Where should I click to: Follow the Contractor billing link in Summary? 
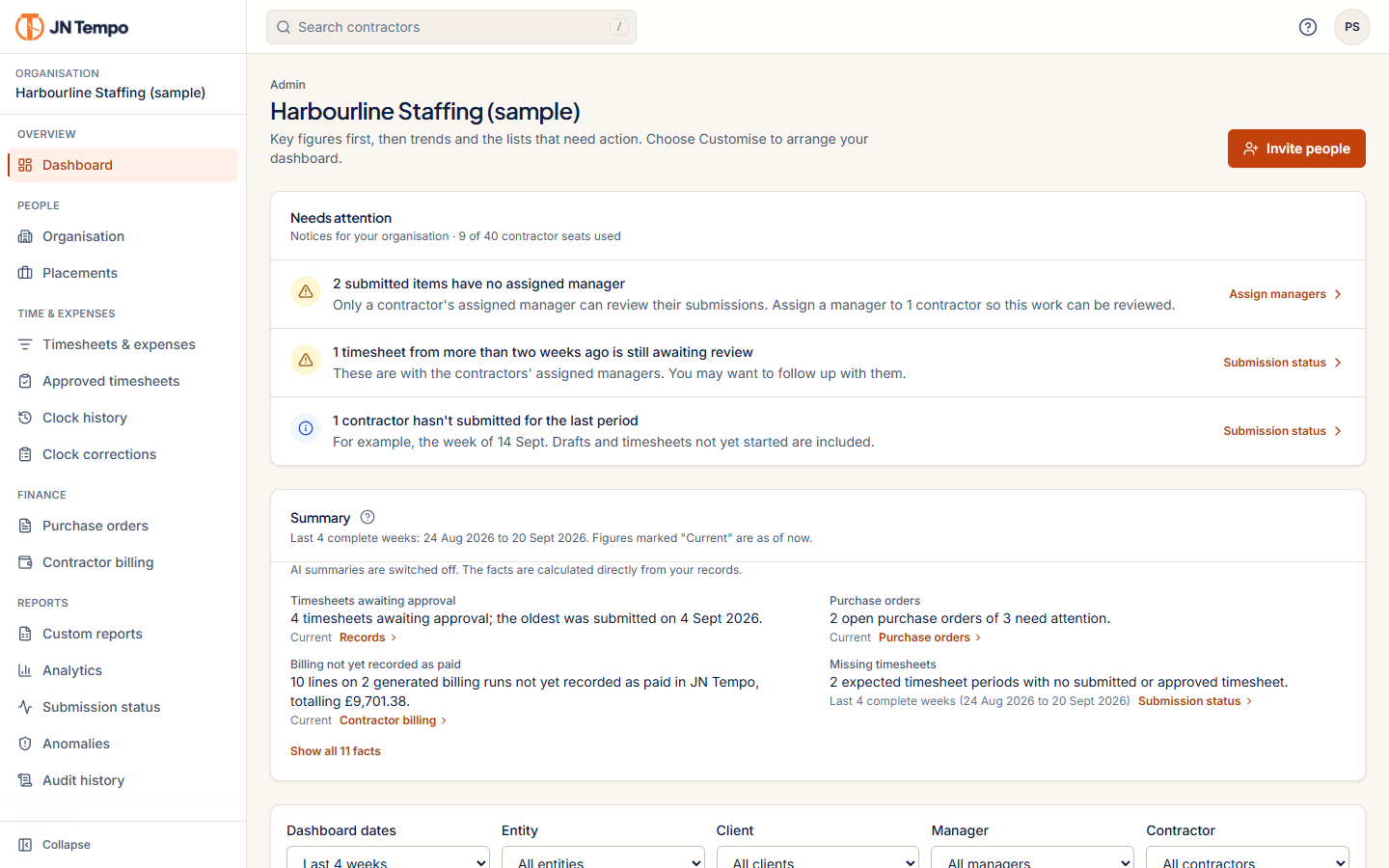pos(393,720)
